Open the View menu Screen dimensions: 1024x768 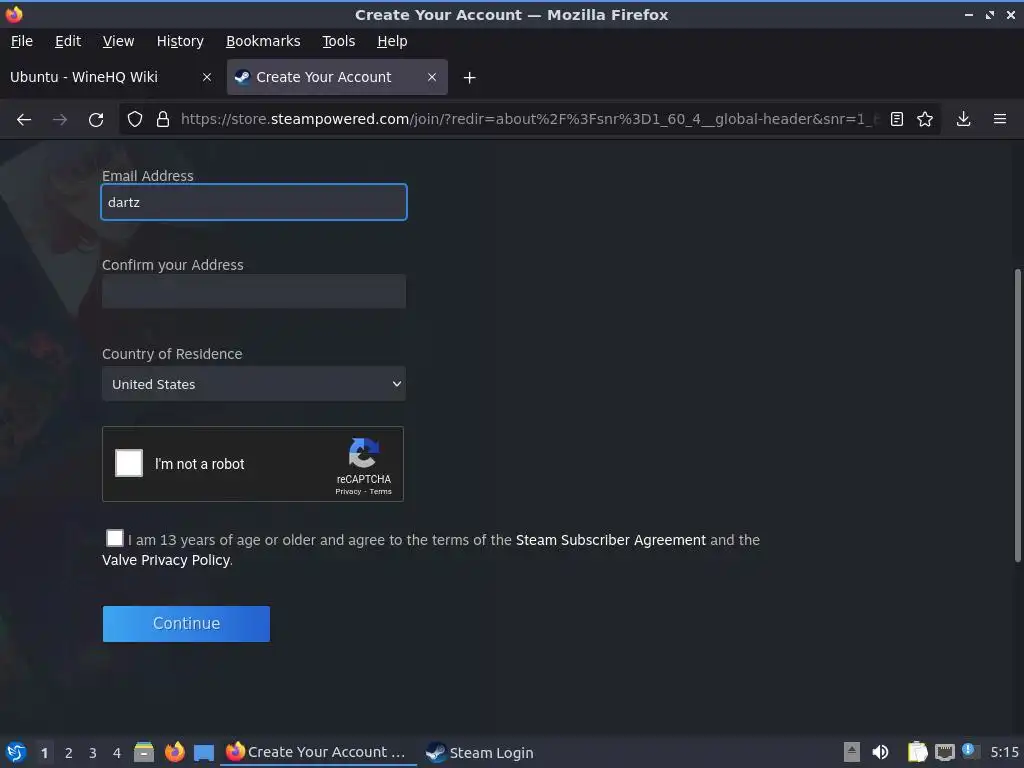click(118, 41)
